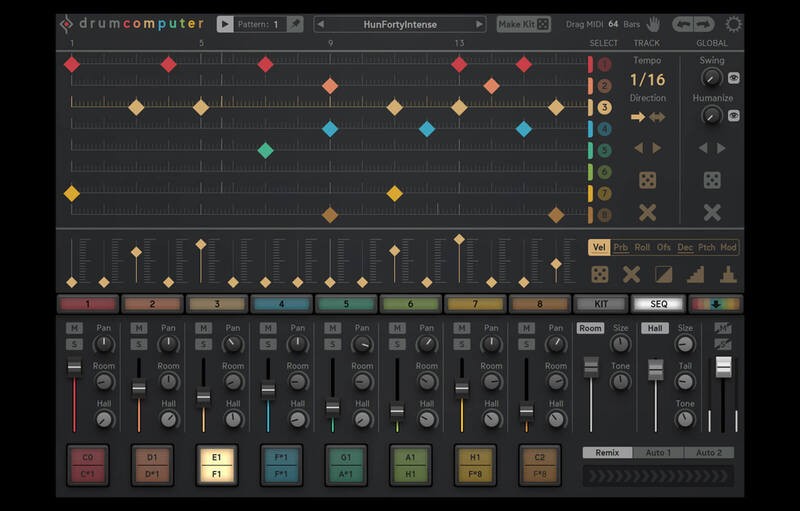800x511 pixels.
Task: Select the Auto 2 mode tab
Action: [709, 452]
